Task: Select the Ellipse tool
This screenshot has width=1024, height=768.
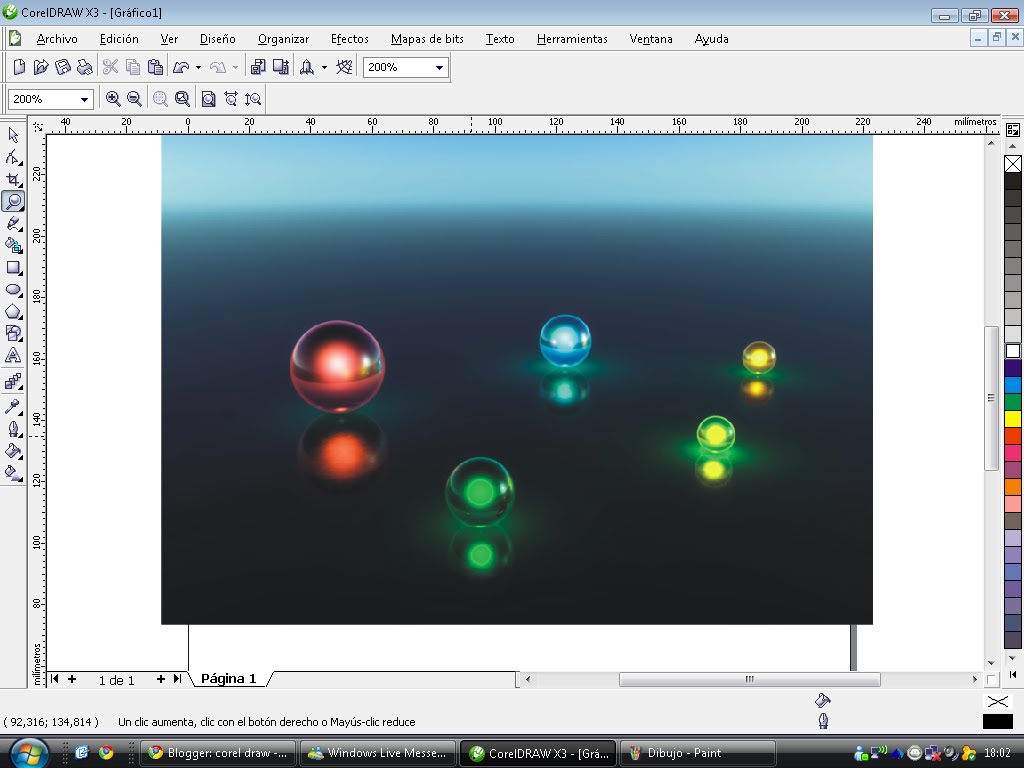Action: [13, 289]
